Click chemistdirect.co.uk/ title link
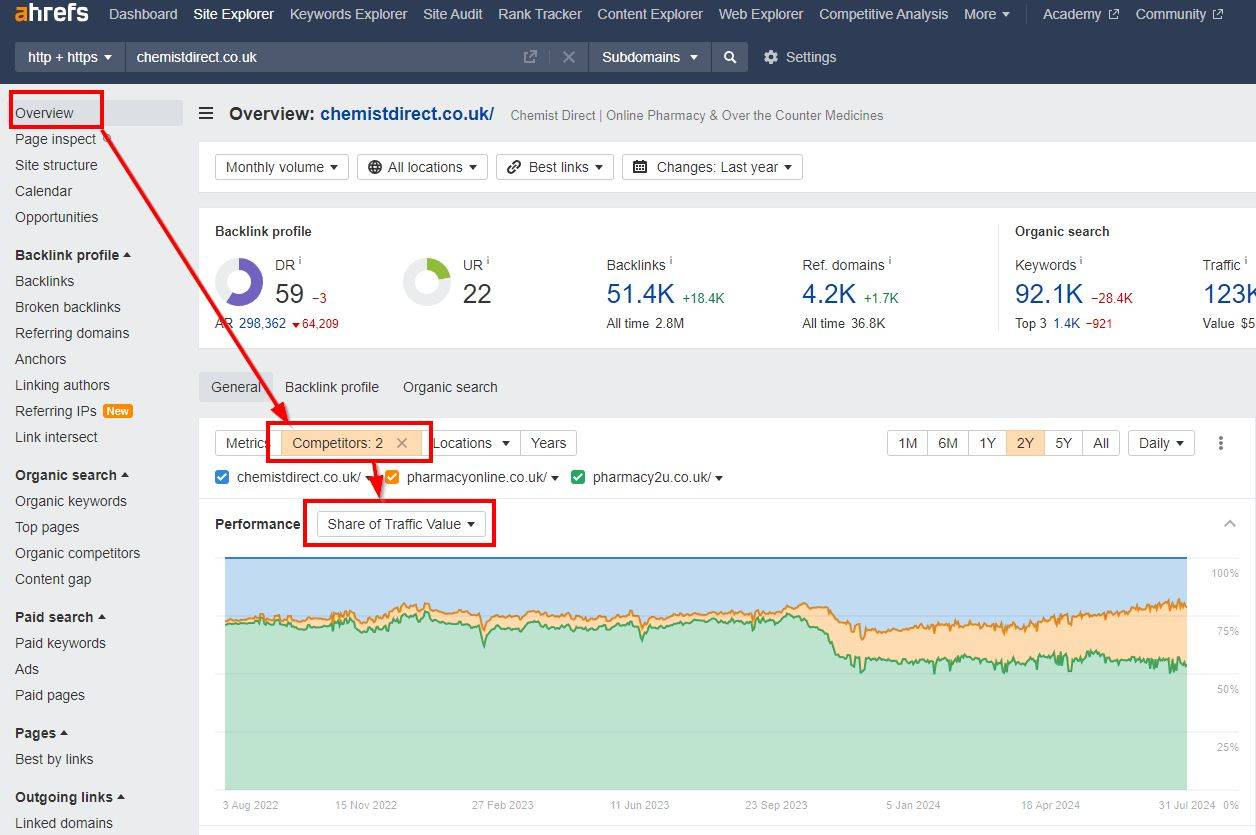The image size is (1256, 835). tap(407, 113)
